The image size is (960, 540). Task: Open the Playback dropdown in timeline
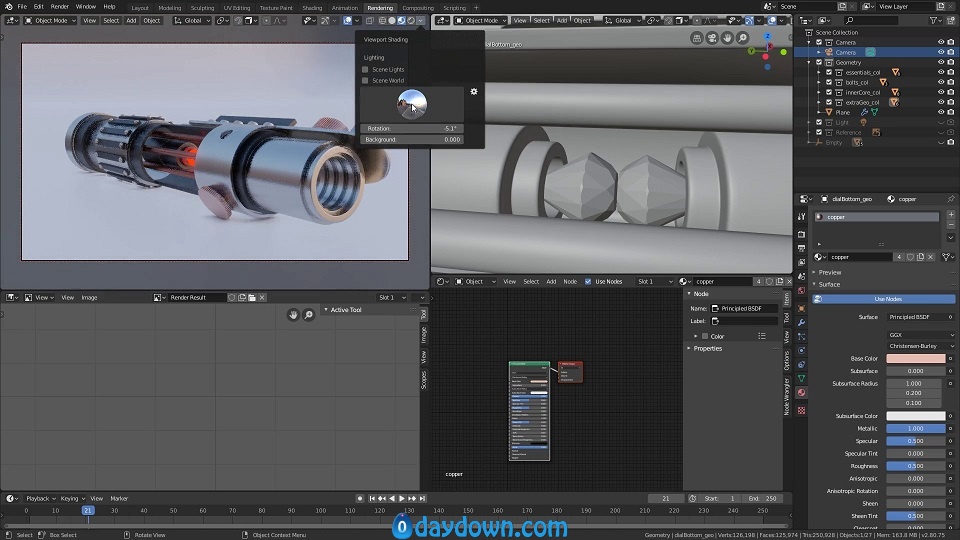(37, 498)
